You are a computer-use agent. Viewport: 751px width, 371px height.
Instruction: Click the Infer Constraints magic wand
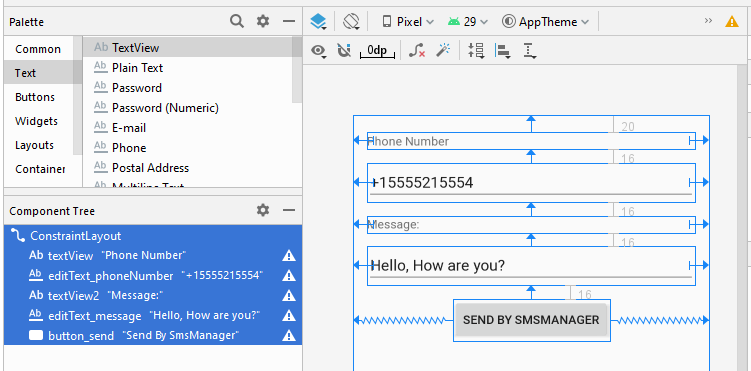[443, 50]
